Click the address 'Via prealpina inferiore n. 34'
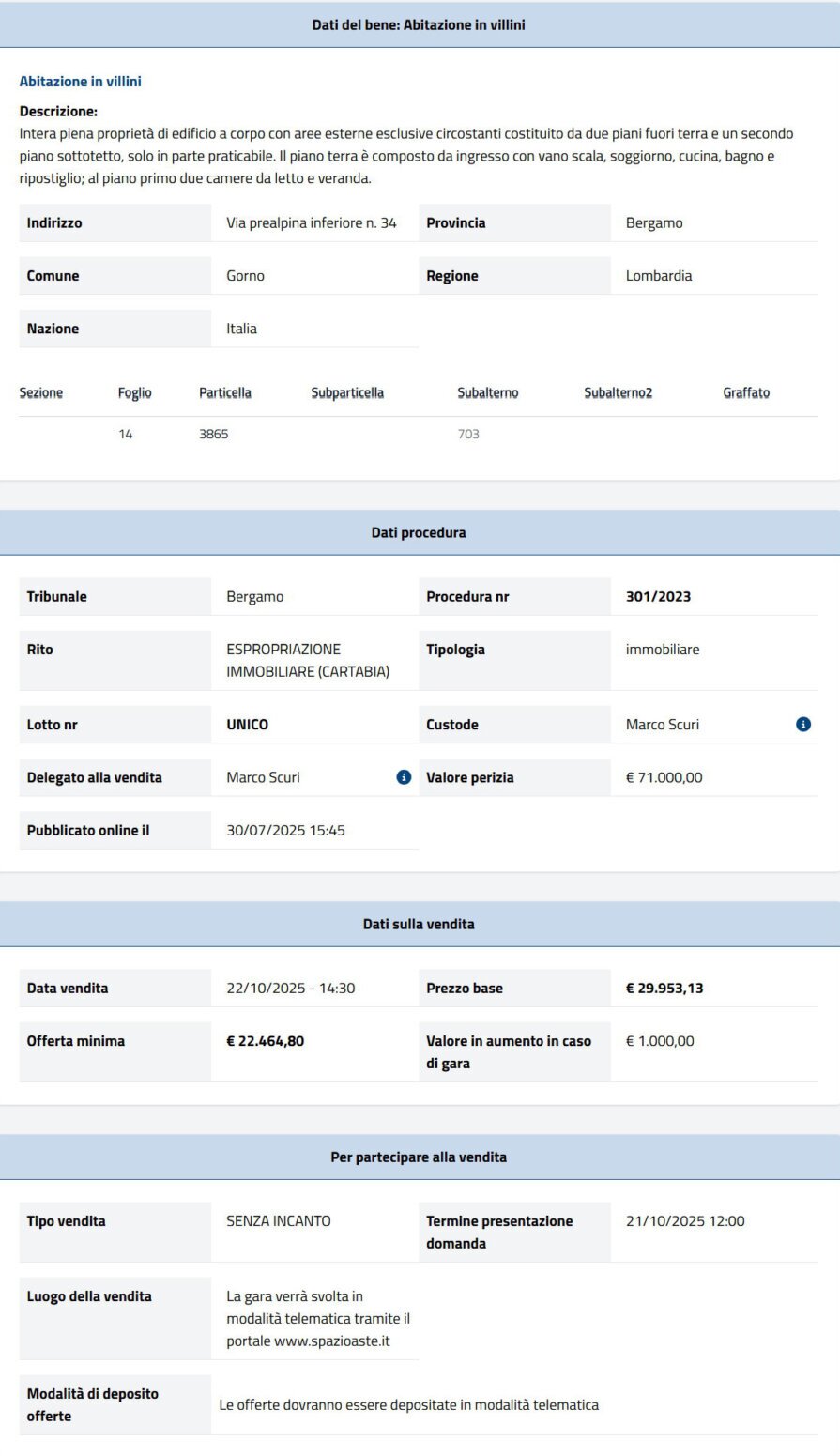Image resolution: width=840 pixels, height=1456 pixels. (x=312, y=223)
